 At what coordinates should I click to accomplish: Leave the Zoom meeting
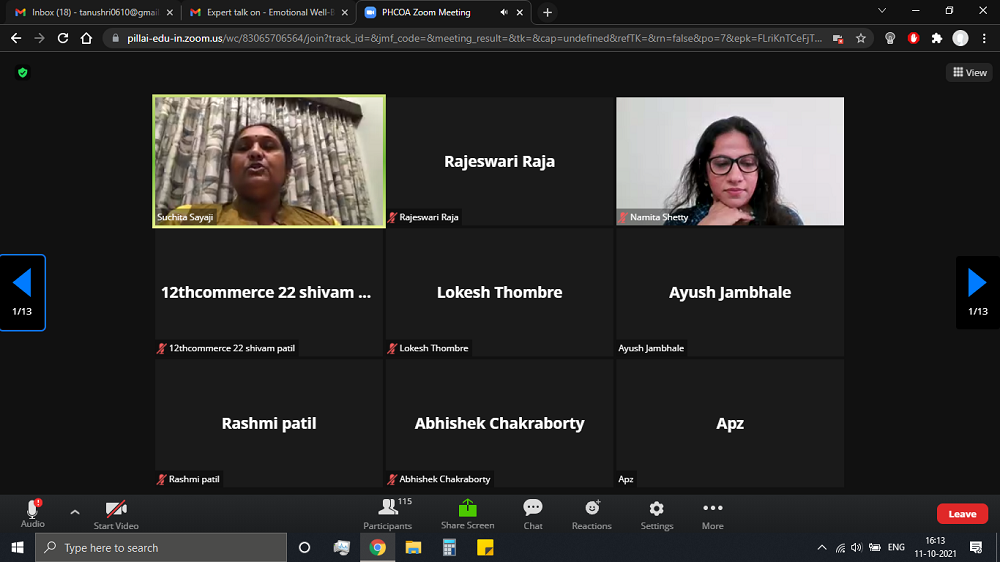click(961, 514)
